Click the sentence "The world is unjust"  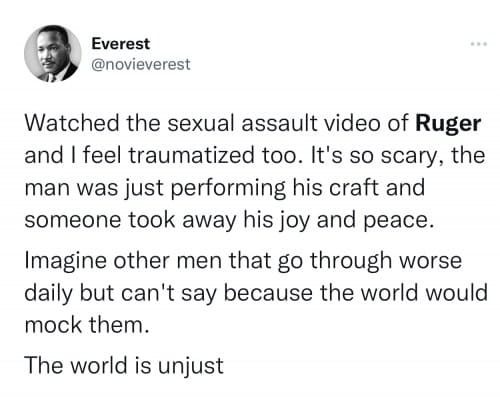point(124,366)
